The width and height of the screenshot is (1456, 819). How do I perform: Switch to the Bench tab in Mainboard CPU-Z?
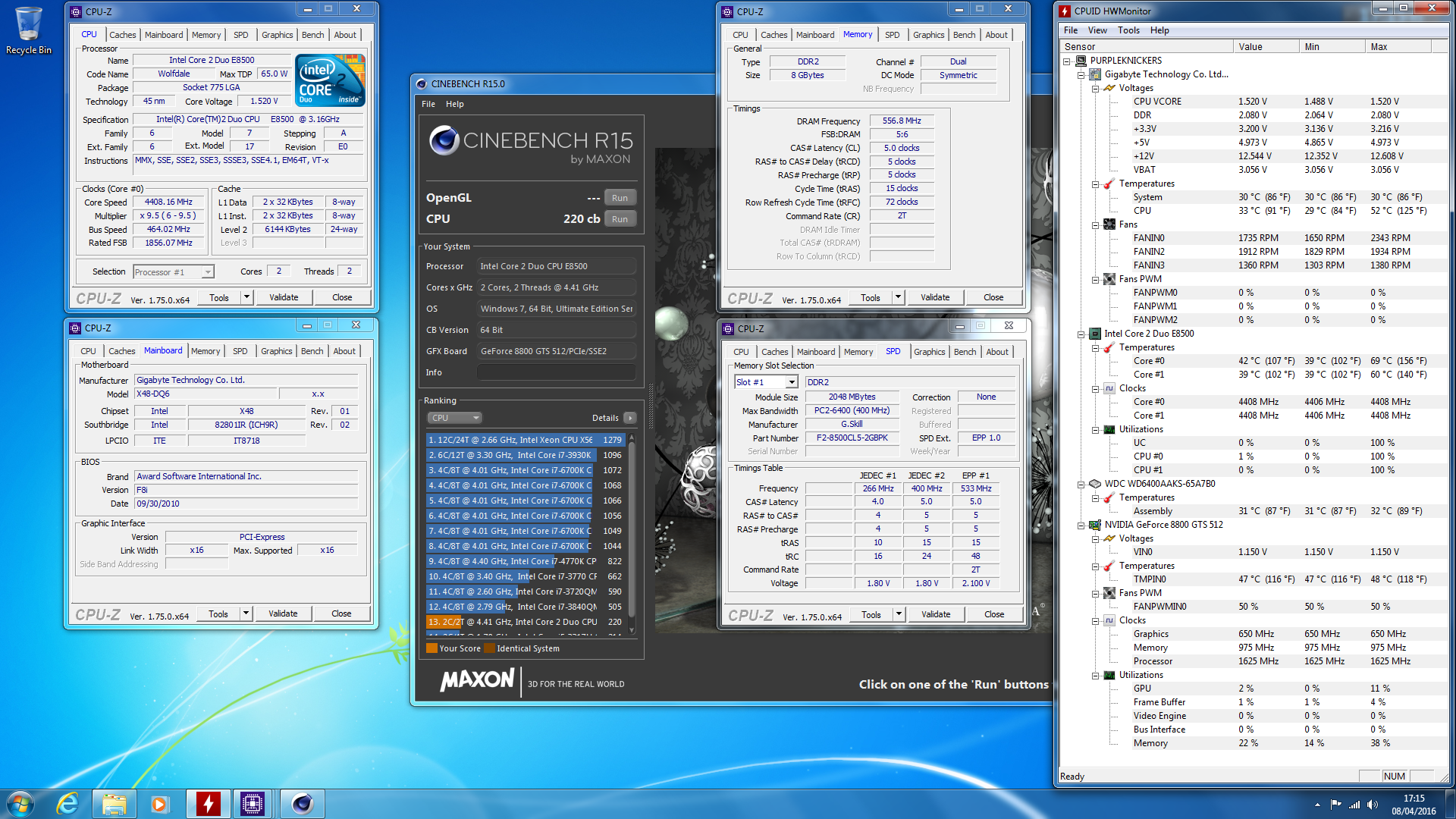[312, 351]
